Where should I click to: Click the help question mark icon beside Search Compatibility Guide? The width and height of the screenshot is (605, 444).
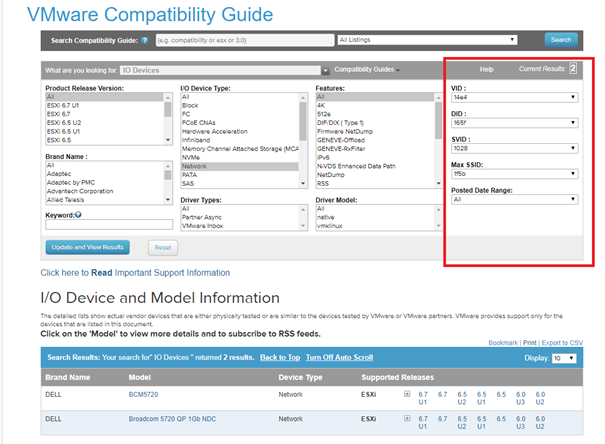[x=145, y=41]
